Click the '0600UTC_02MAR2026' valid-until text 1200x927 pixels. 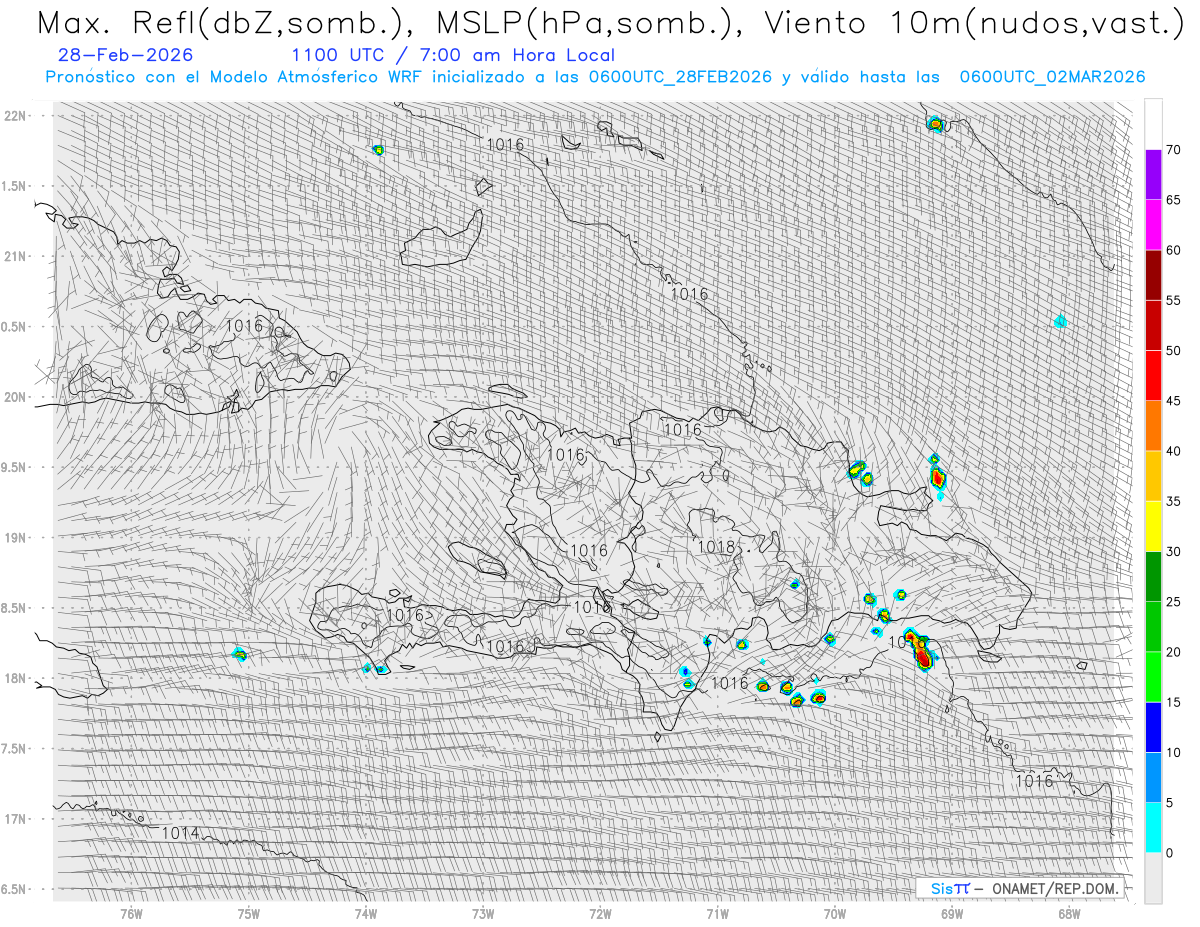(1052, 77)
